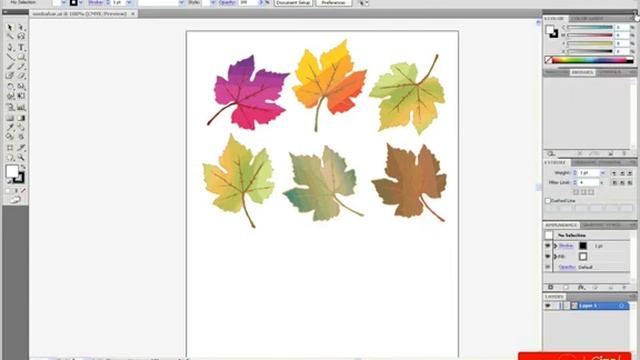Viewport: 640px width, 360px height.
Task: Select the Scale tool
Action: pos(21,87)
